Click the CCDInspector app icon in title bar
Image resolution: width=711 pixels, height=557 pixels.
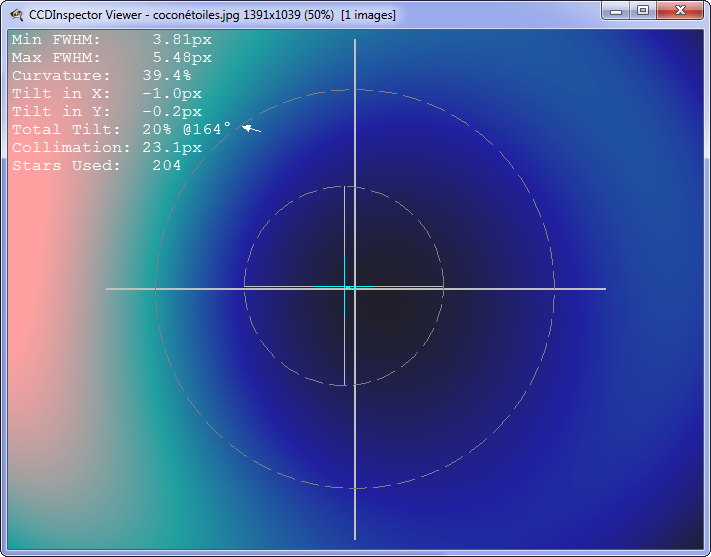16,15
